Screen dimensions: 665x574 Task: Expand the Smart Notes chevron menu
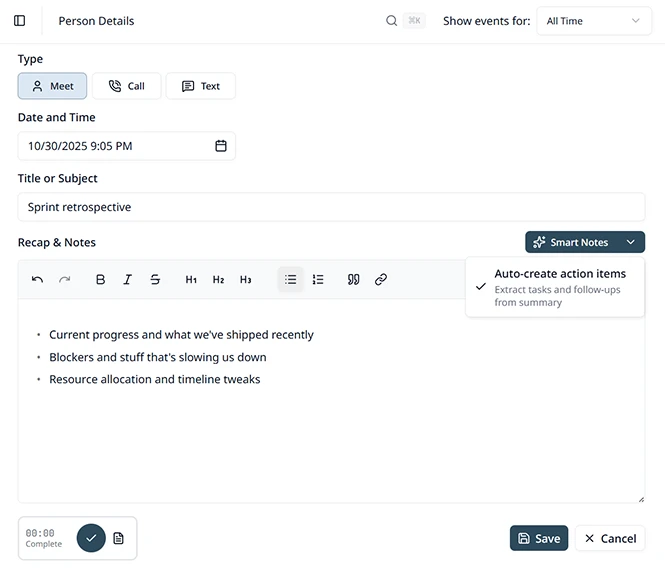point(631,242)
